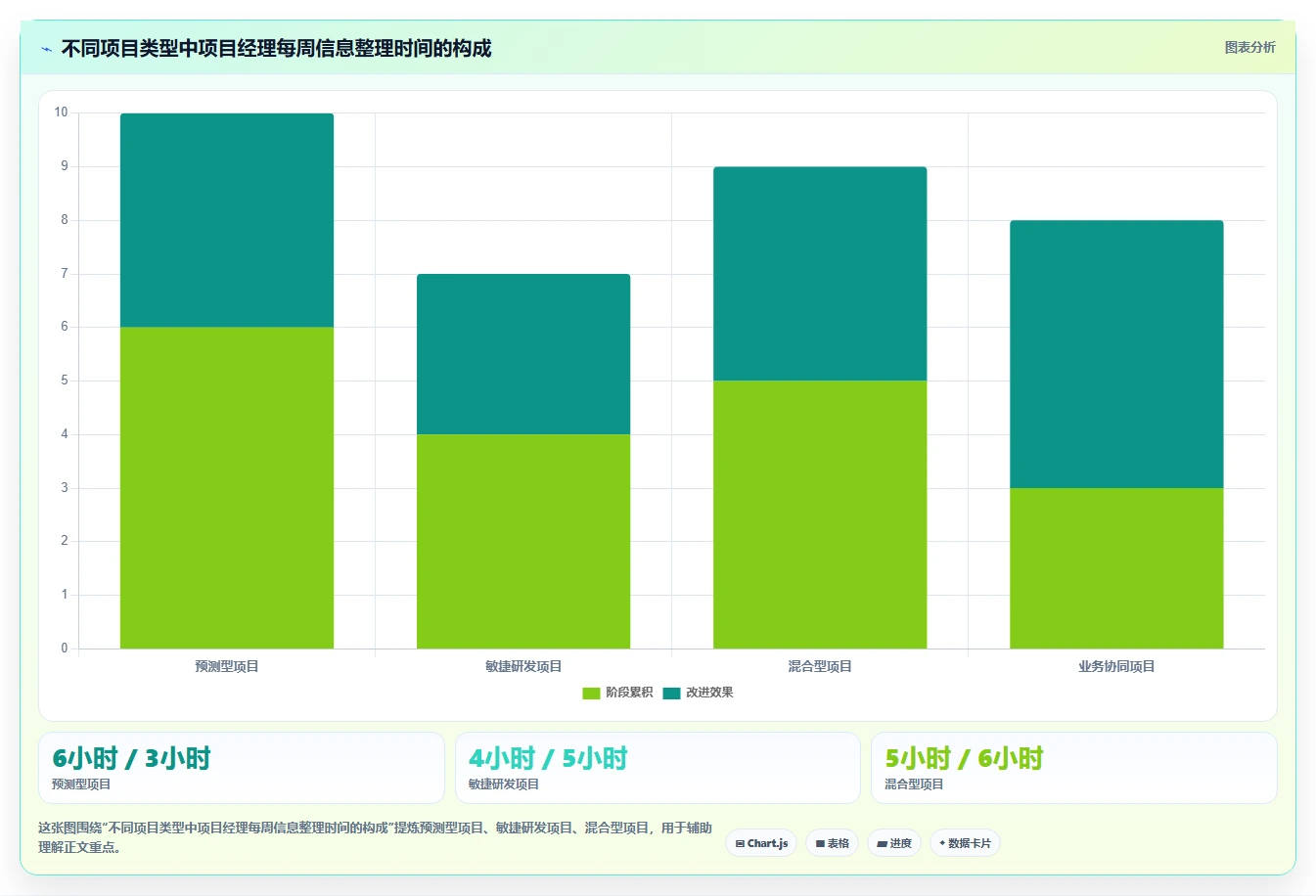Click the 预测型项目 x-axis label
Screen dimensions: 1316x896
pos(227,666)
